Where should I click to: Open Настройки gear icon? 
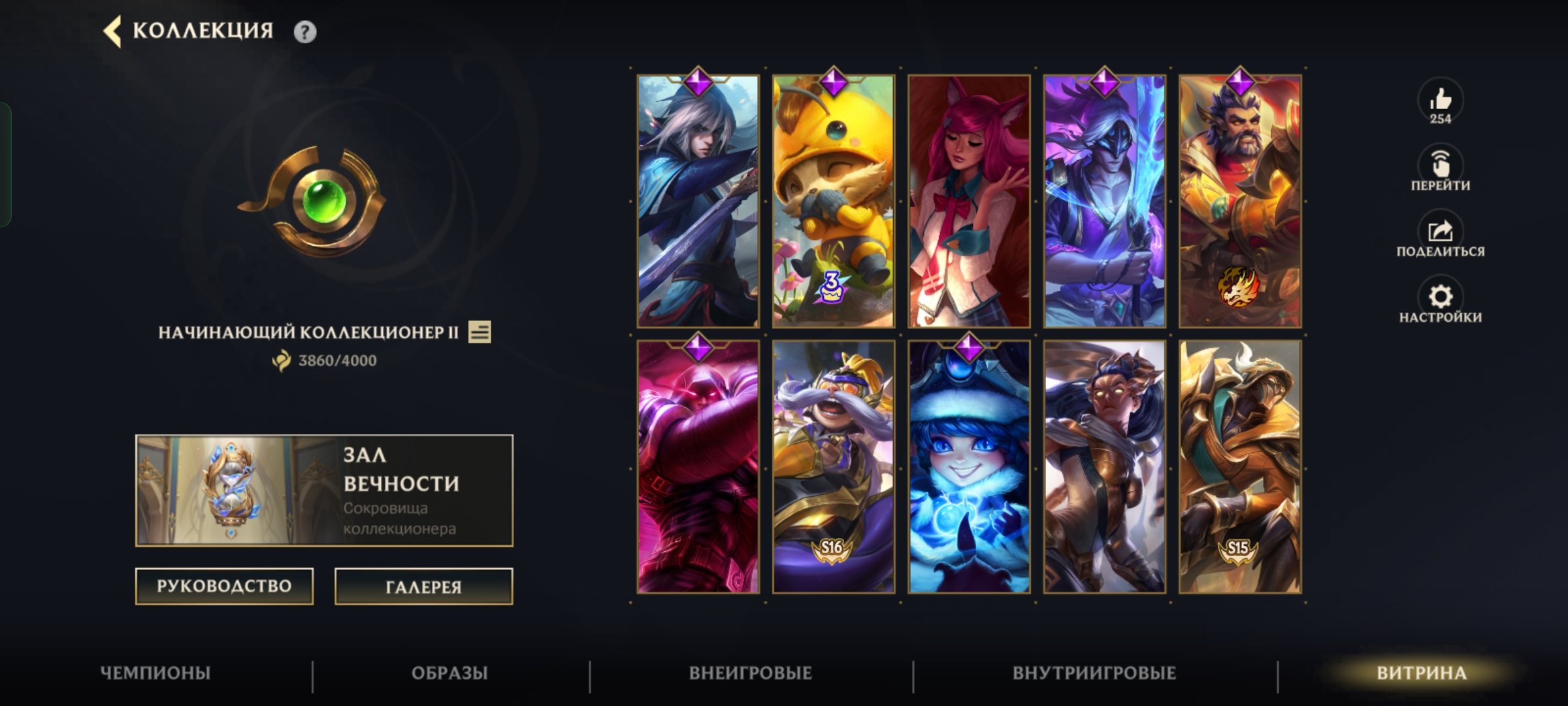tap(1440, 296)
